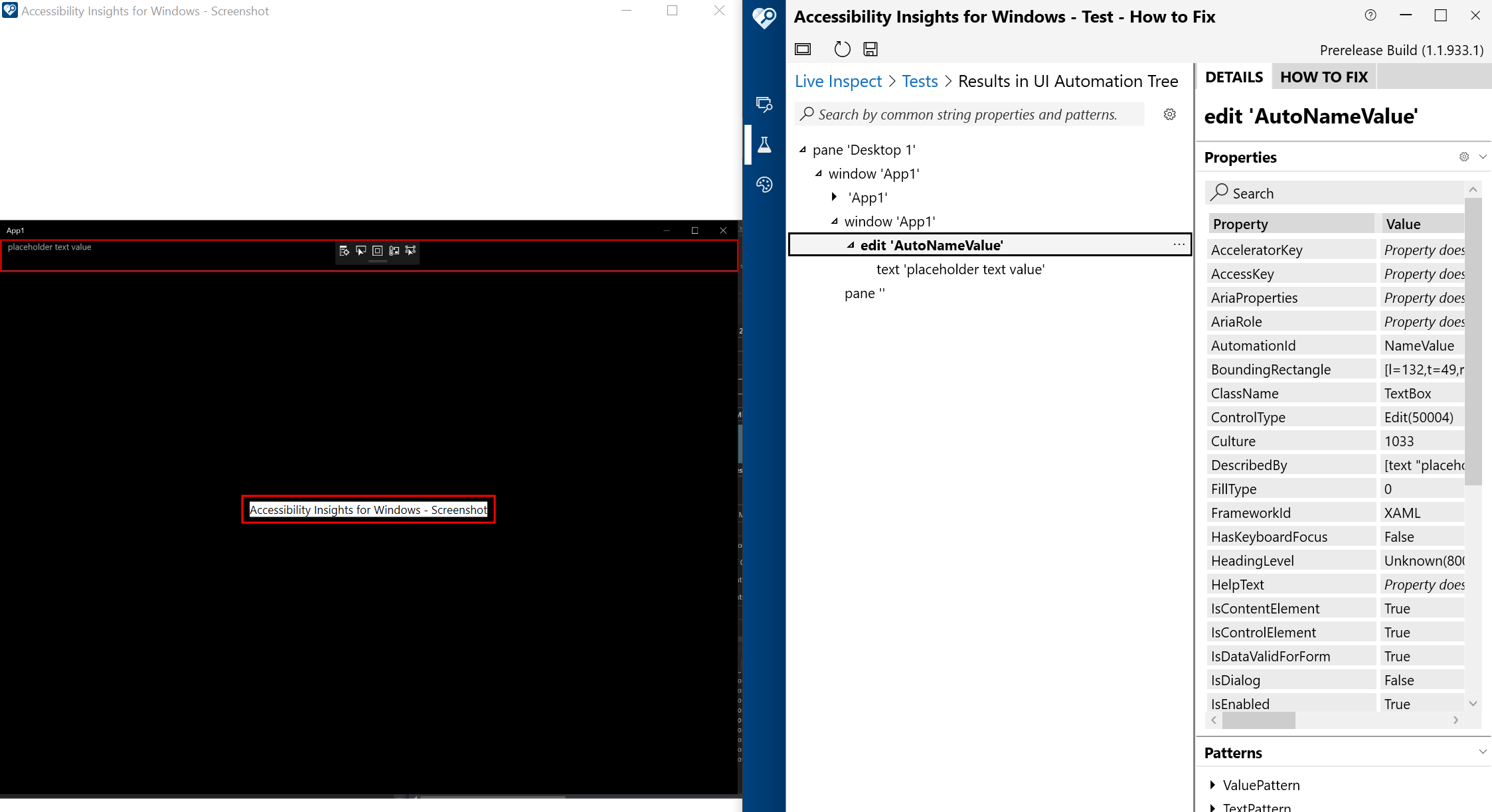Collapse the Patterns section
This screenshot has height=812, width=1492.
point(1482,752)
